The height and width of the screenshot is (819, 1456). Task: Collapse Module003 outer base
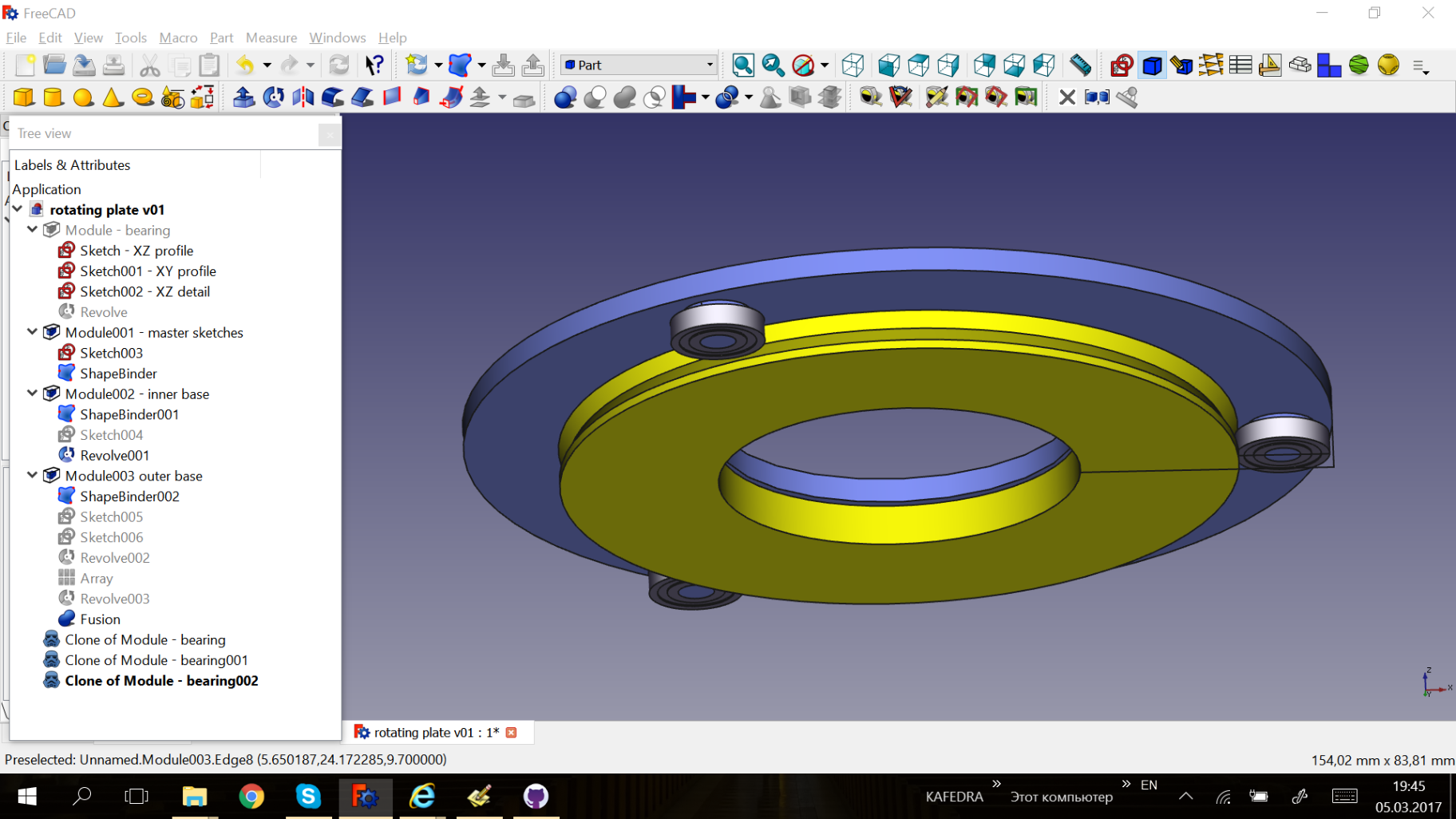(x=32, y=475)
